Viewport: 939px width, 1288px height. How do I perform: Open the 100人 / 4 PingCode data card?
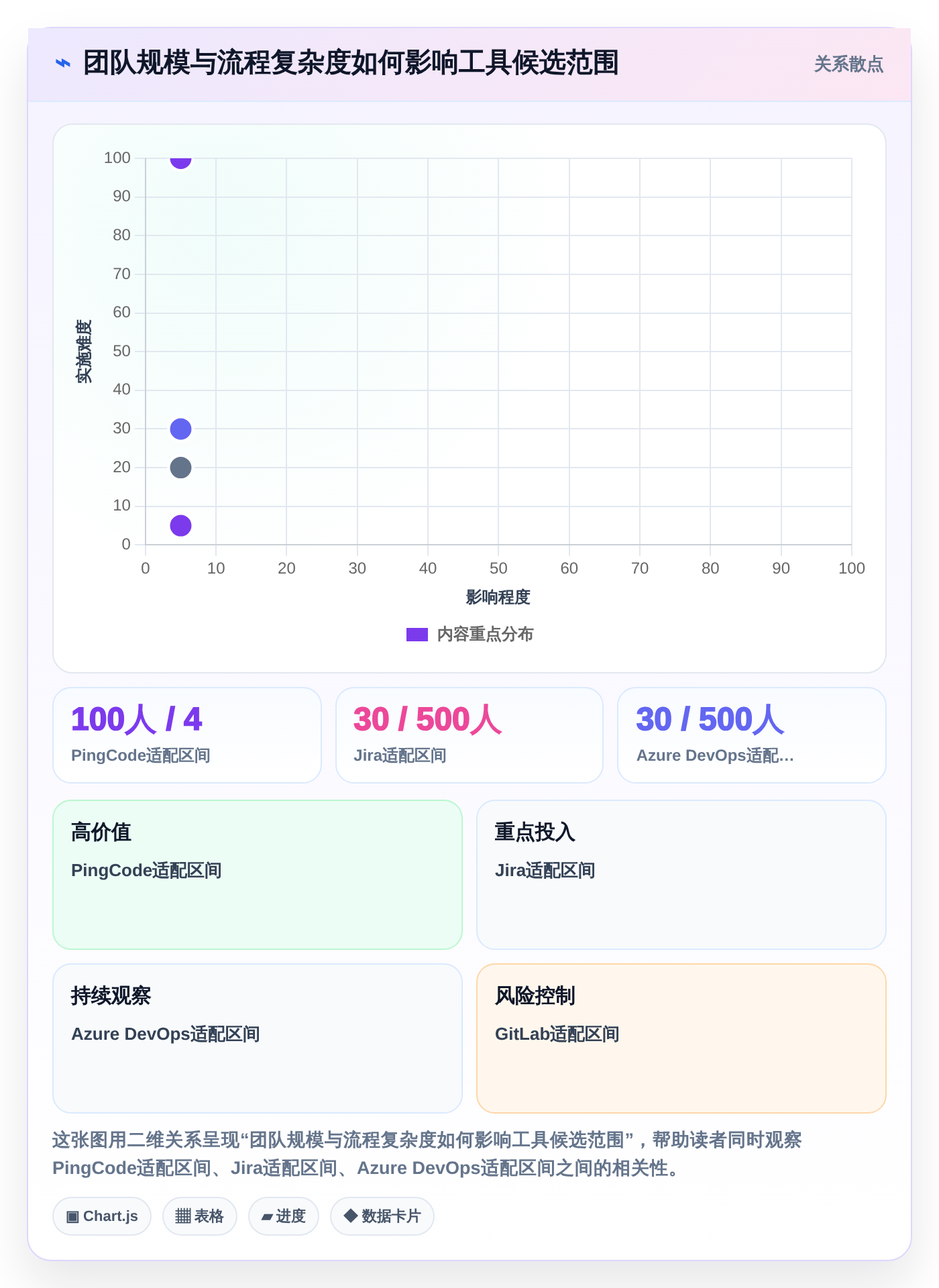187,735
